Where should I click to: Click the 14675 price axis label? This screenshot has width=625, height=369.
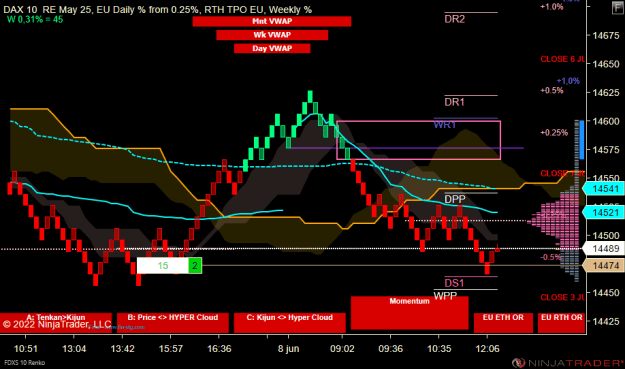coord(606,35)
